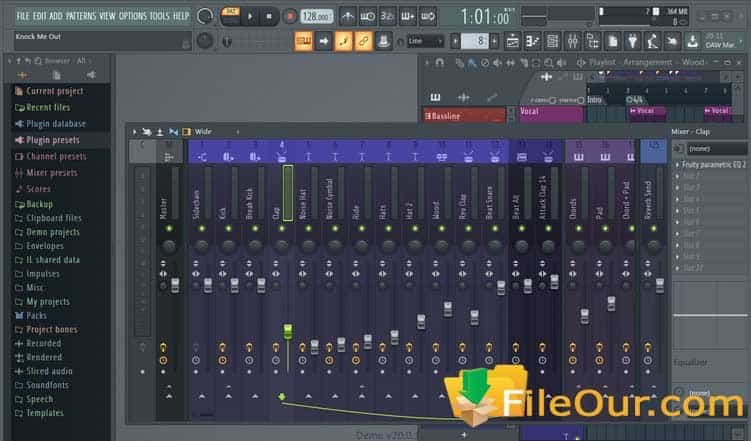751x441 pixels.
Task: Toggle the 3-2-1 countdown before recording
Action: 387,17
